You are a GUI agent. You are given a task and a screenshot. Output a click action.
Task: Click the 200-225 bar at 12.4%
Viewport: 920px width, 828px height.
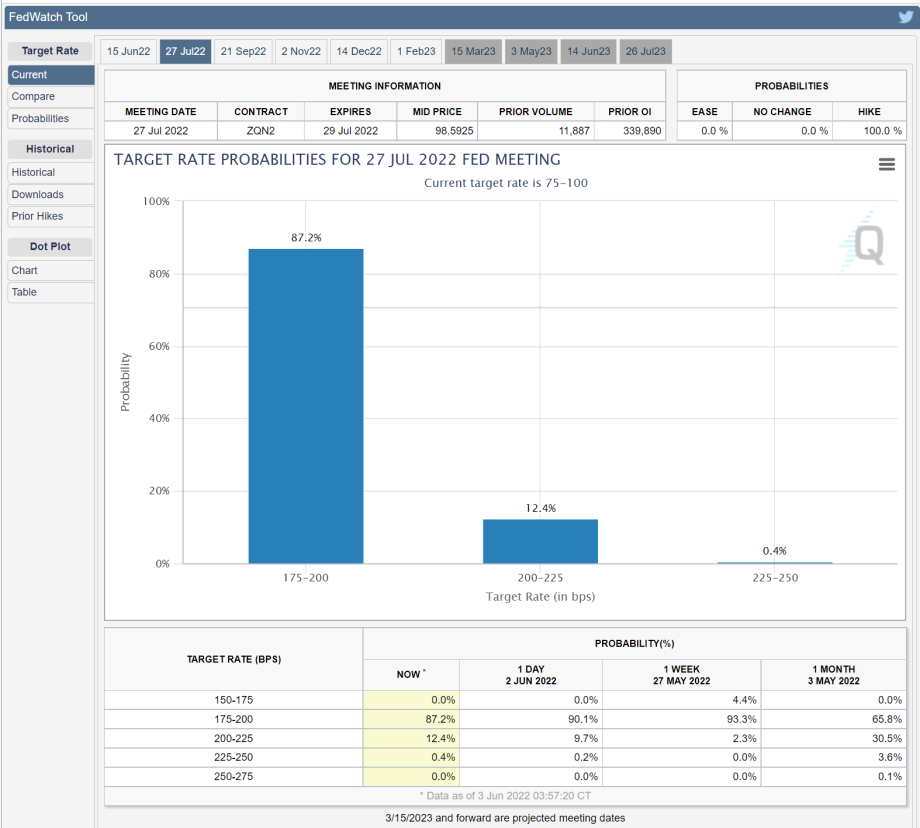pos(540,541)
